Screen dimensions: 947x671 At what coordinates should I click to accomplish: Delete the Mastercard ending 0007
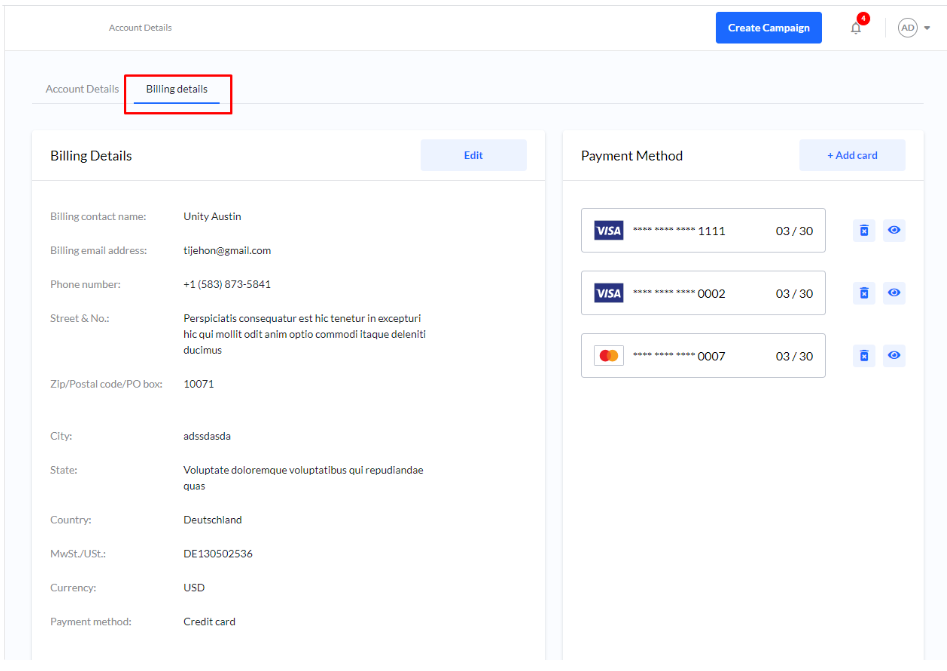[x=865, y=356]
